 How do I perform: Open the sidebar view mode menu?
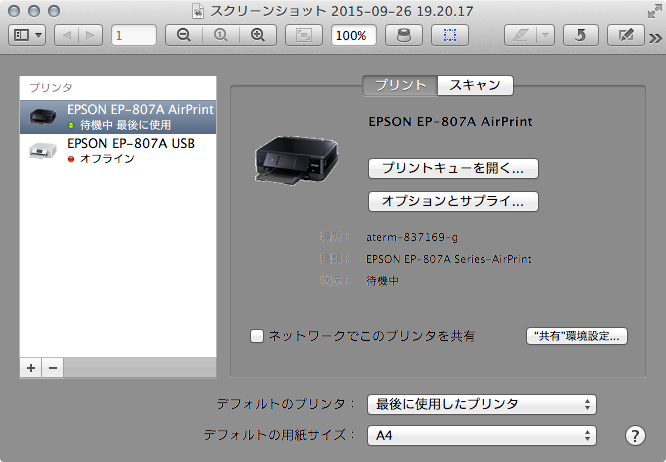tap(27, 35)
